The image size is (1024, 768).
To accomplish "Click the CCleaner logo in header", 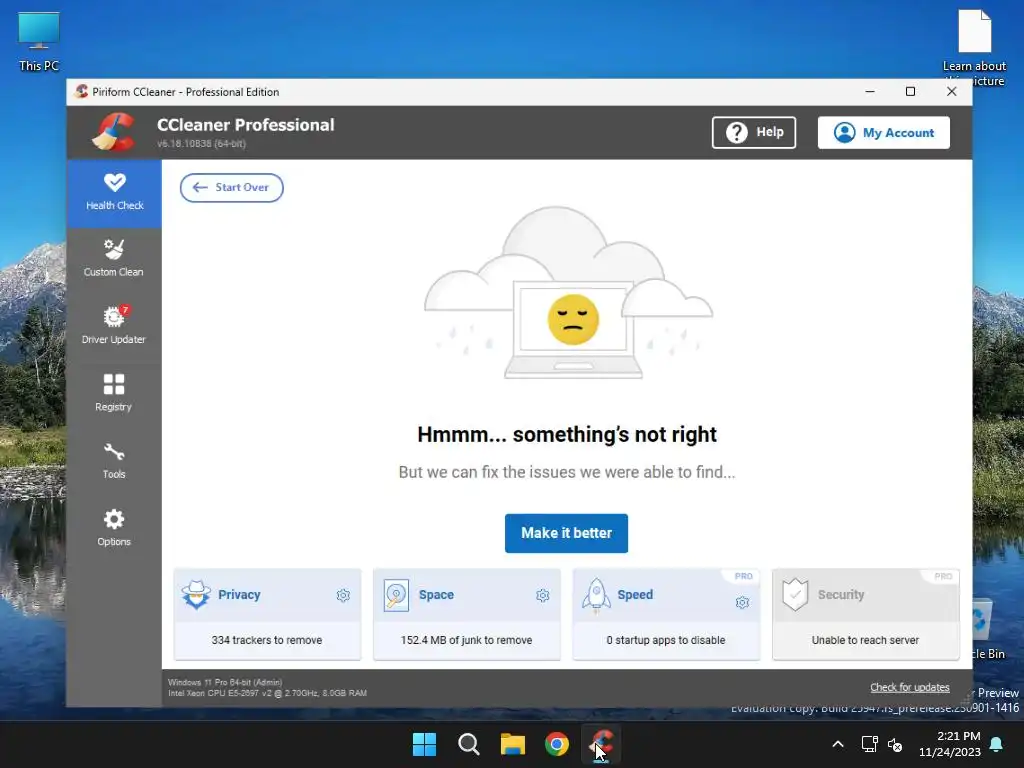I will tap(114, 132).
